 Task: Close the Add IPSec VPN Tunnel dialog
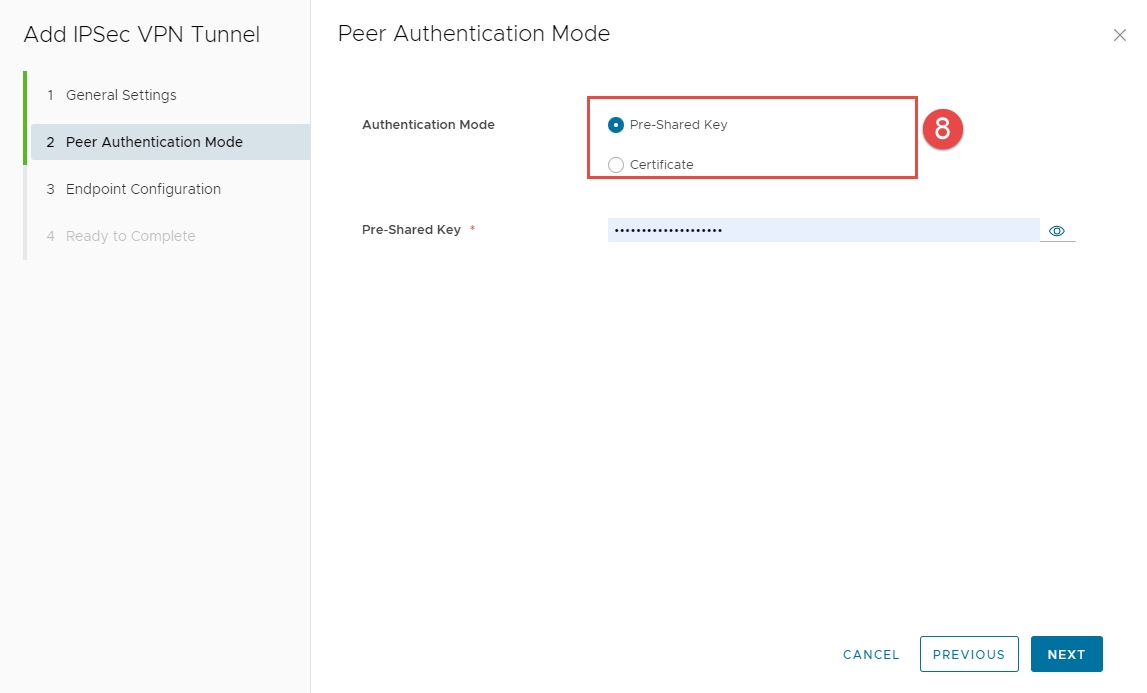click(x=1119, y=35)
